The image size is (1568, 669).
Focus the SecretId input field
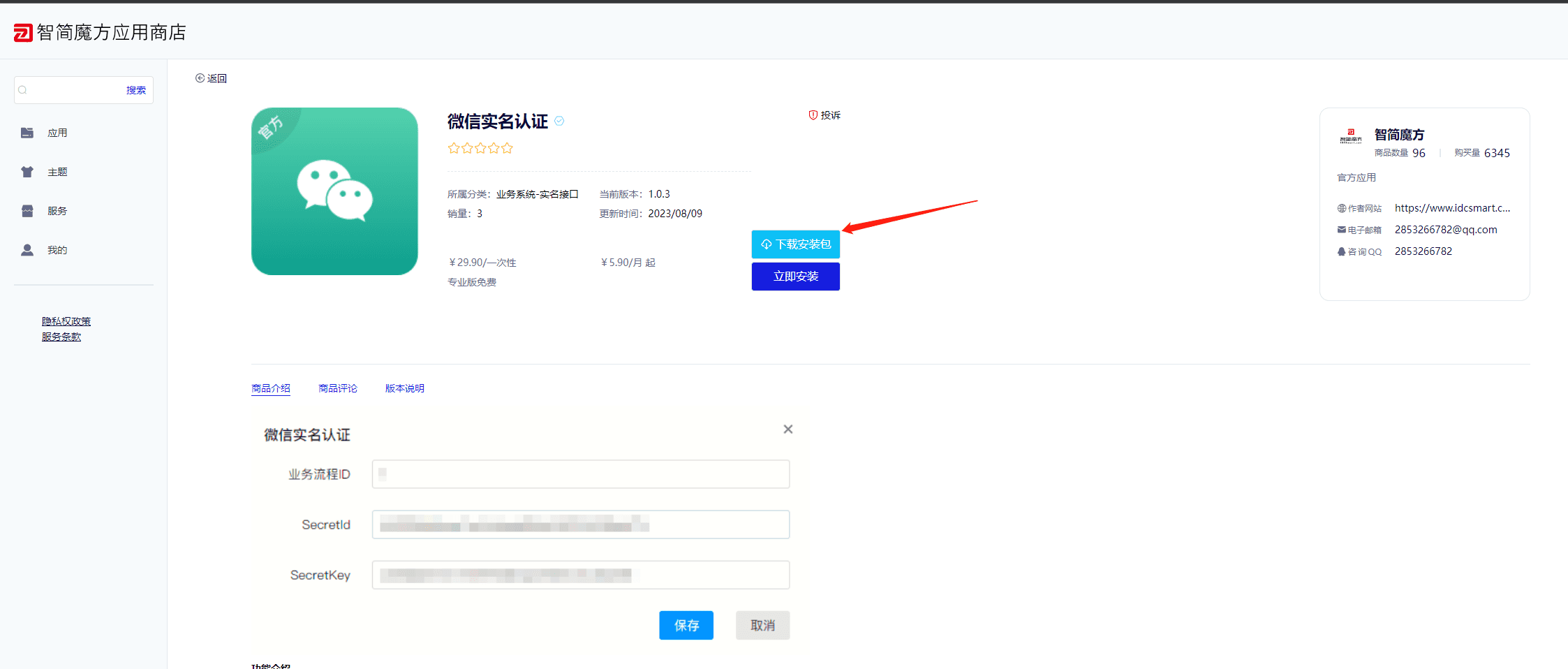pos(581,524)
